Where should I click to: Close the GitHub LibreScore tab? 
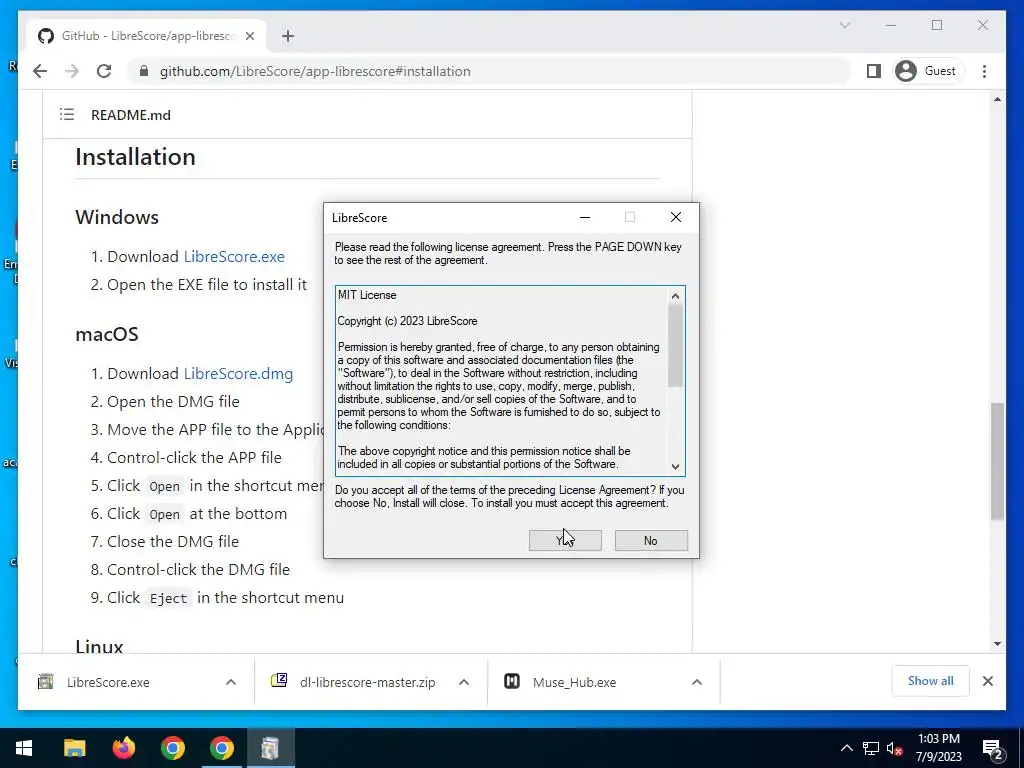click(x=249, y=36)
